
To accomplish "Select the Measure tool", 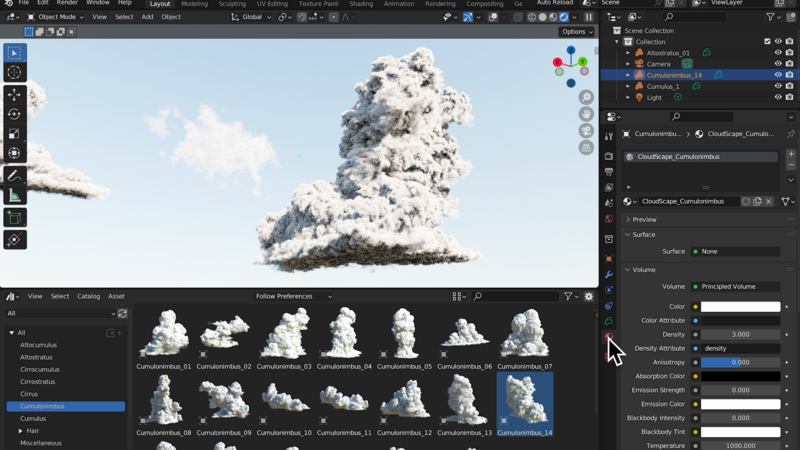I will pyautogui.click(x=14, y=195).
